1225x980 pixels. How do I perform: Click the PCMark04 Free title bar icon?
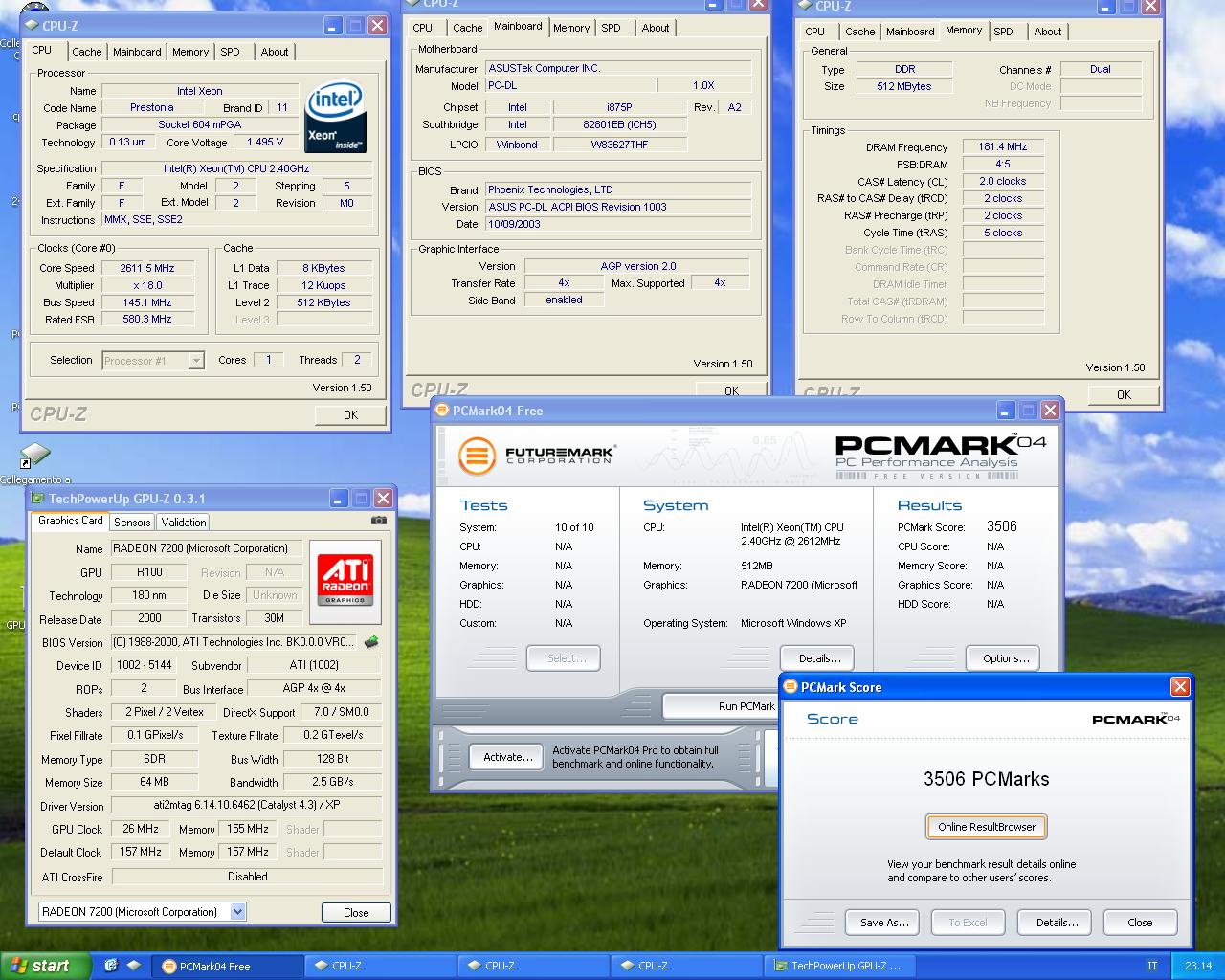(x=441, y=410)
